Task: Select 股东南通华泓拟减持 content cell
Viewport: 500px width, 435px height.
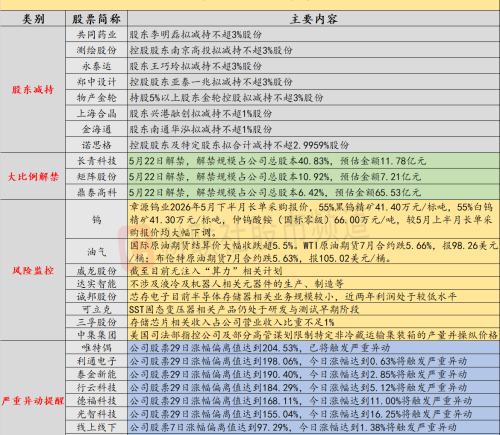Action: coord(314,129)
